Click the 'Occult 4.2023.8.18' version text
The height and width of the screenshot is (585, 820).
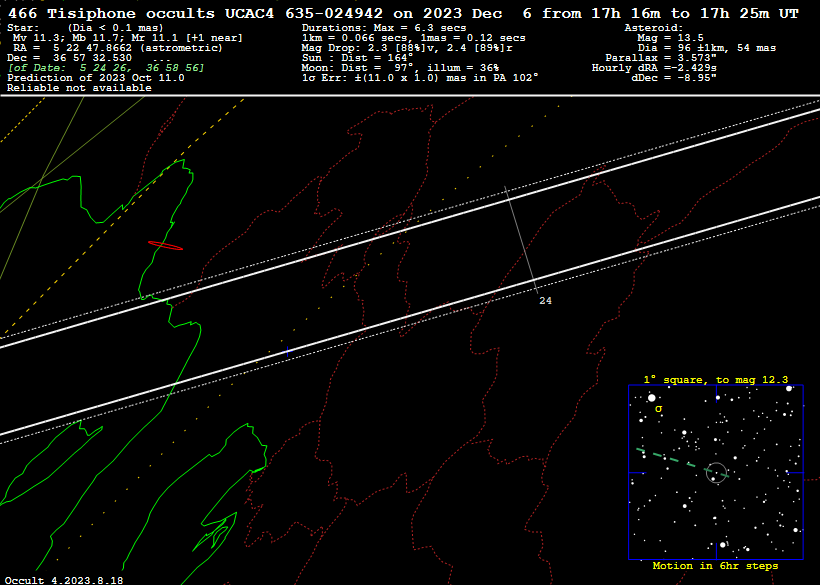(x=64, y=580)
